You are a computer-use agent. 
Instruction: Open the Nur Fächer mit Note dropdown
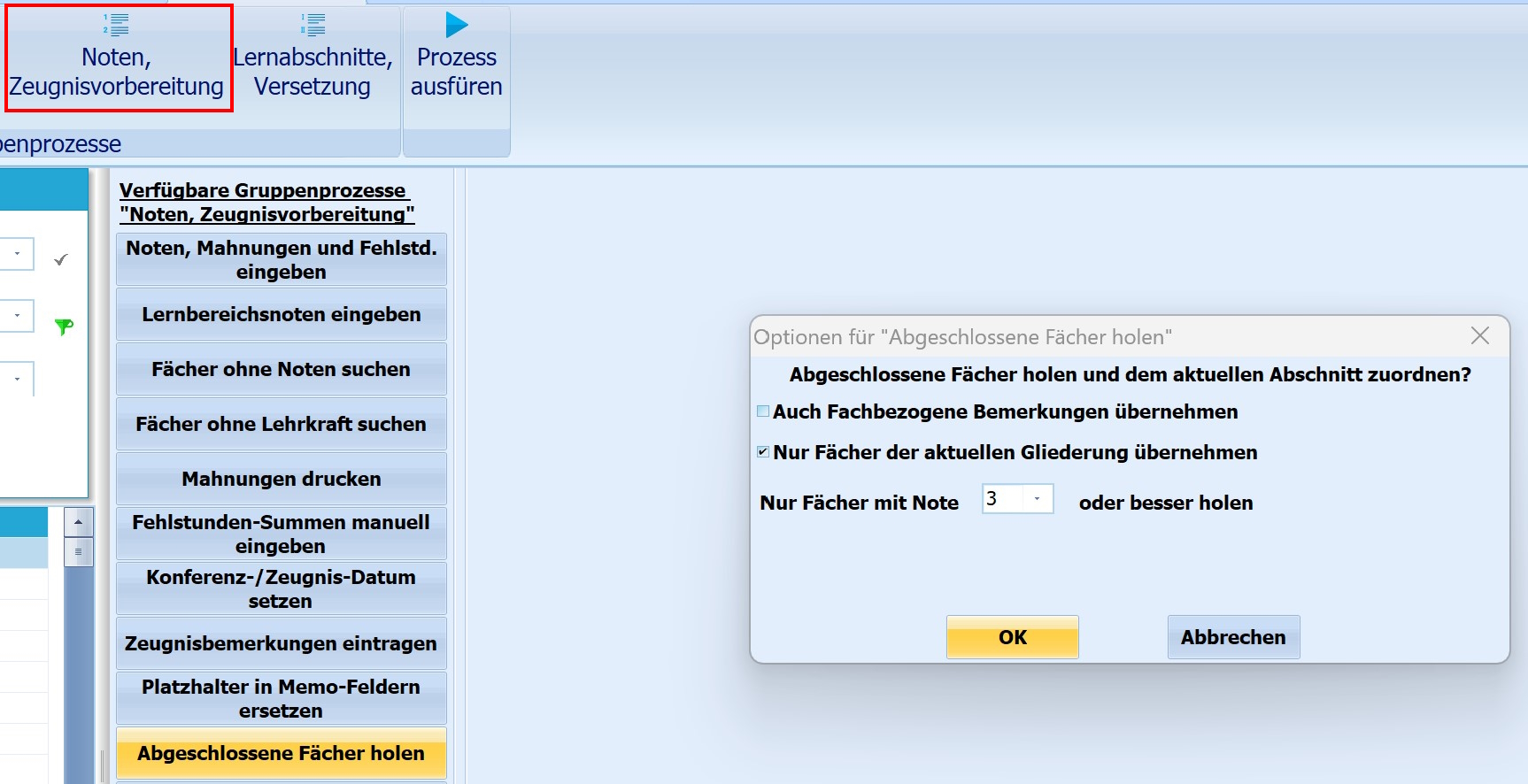1037,499
